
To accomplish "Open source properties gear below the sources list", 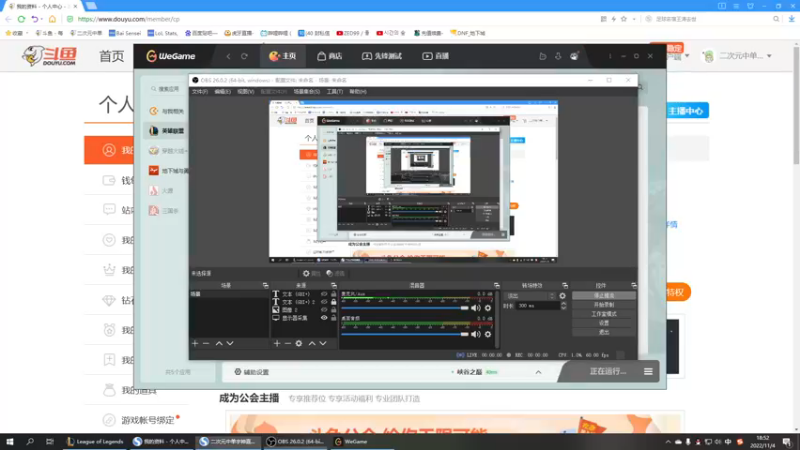I will (299, 343).
